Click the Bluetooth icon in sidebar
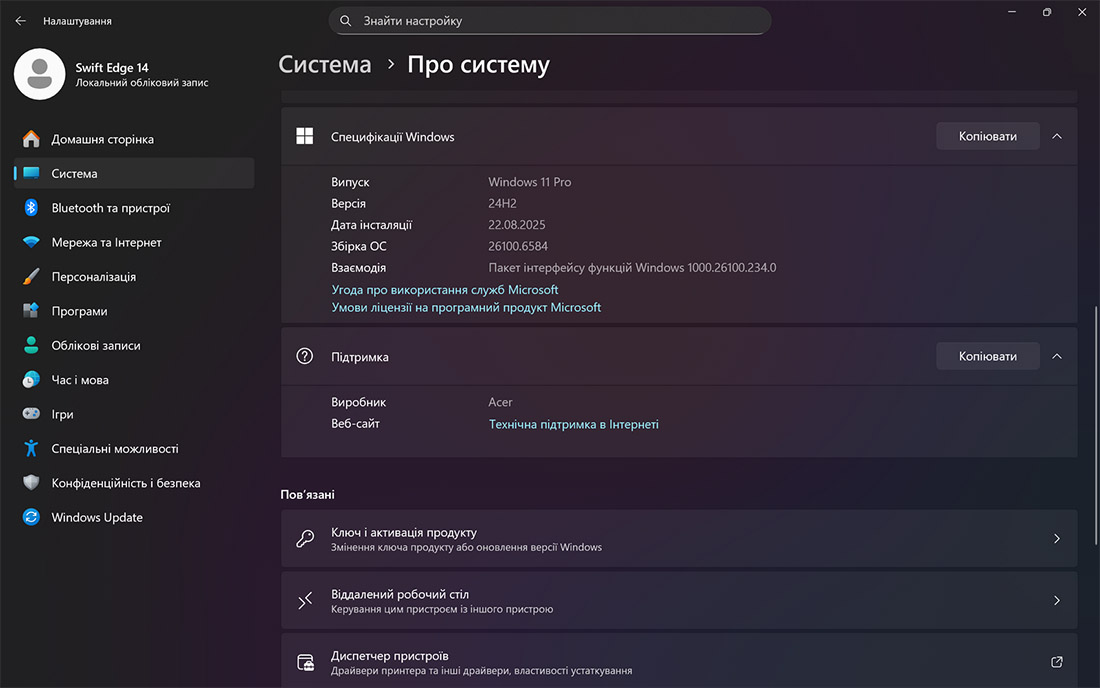 coord(31,208)
